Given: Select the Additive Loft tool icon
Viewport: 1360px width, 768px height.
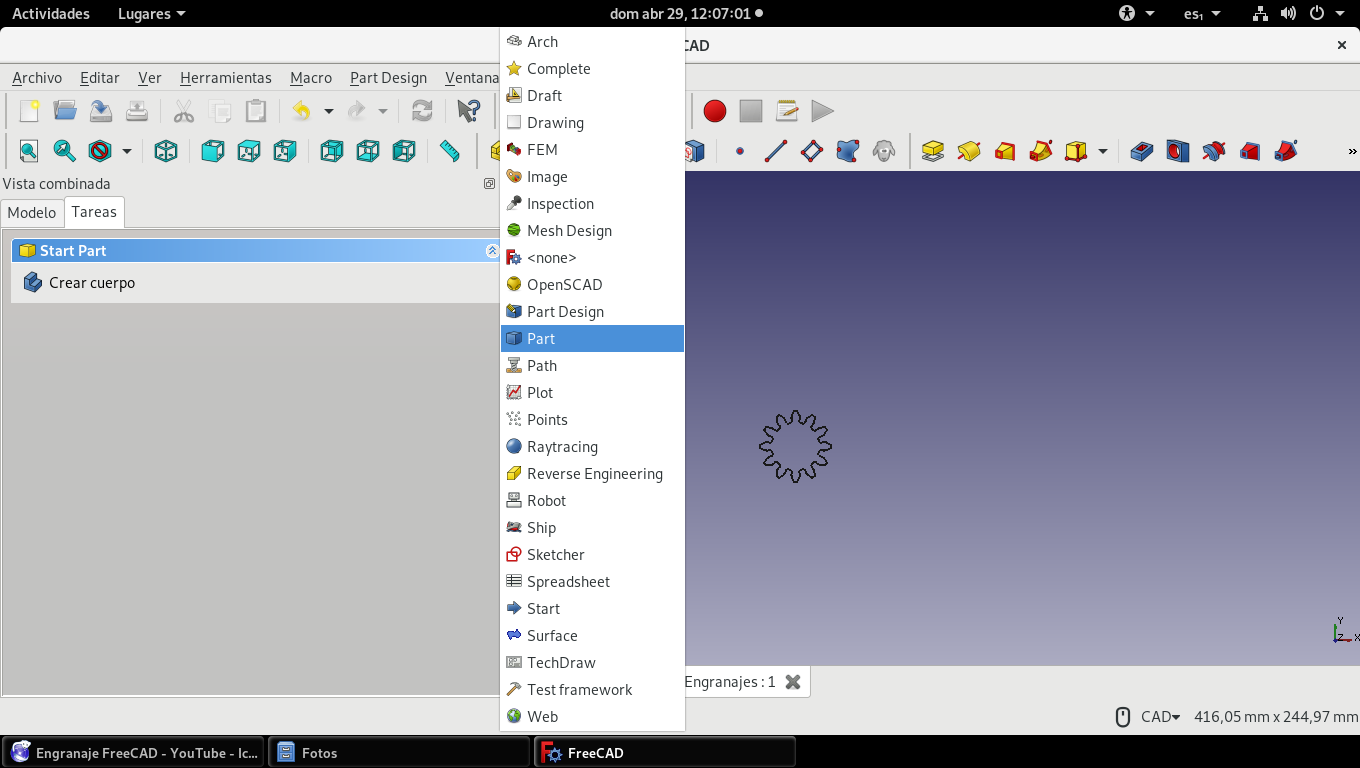Looking at the screenshot, I should point(1005,151).
